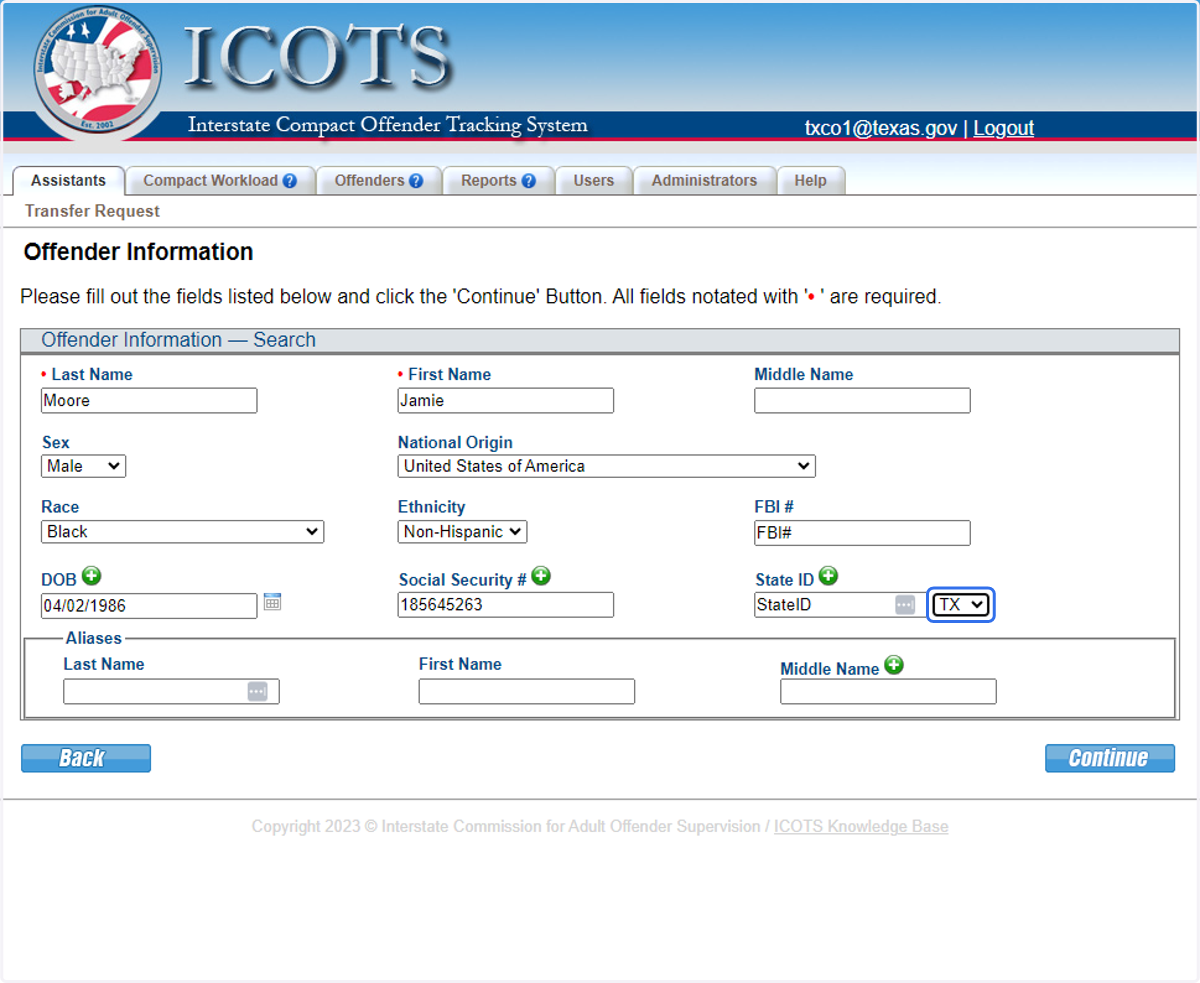Open the DOB calendar picker icon
1200x983 pixels.
272,602
